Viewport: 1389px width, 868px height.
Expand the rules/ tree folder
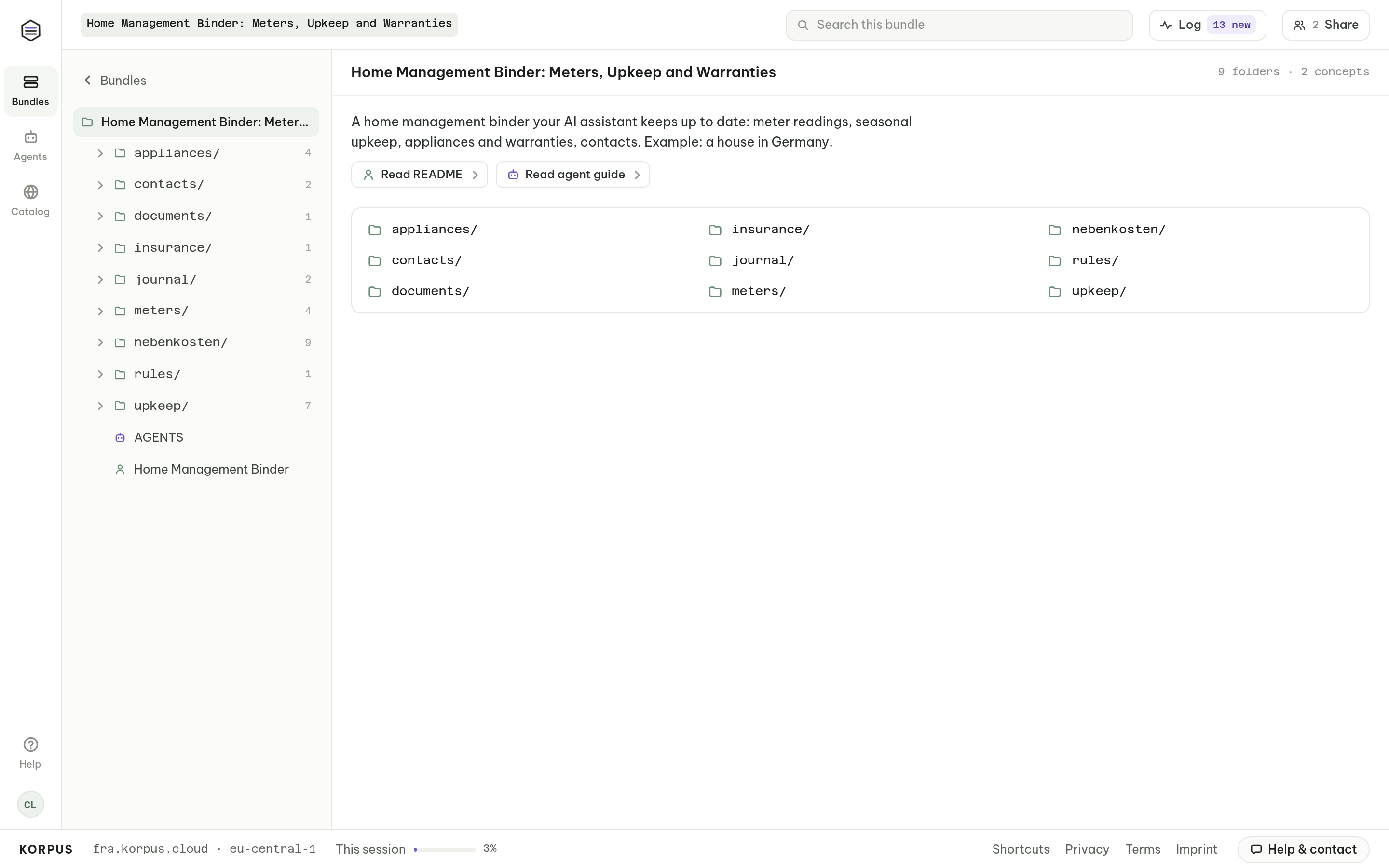tap(100, 374)
